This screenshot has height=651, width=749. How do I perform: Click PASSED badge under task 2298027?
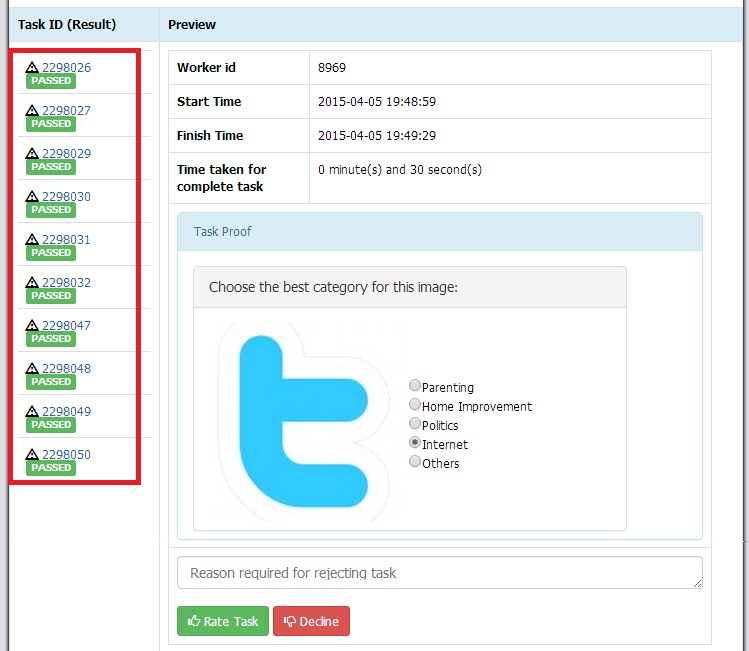[x=51, y=124]
